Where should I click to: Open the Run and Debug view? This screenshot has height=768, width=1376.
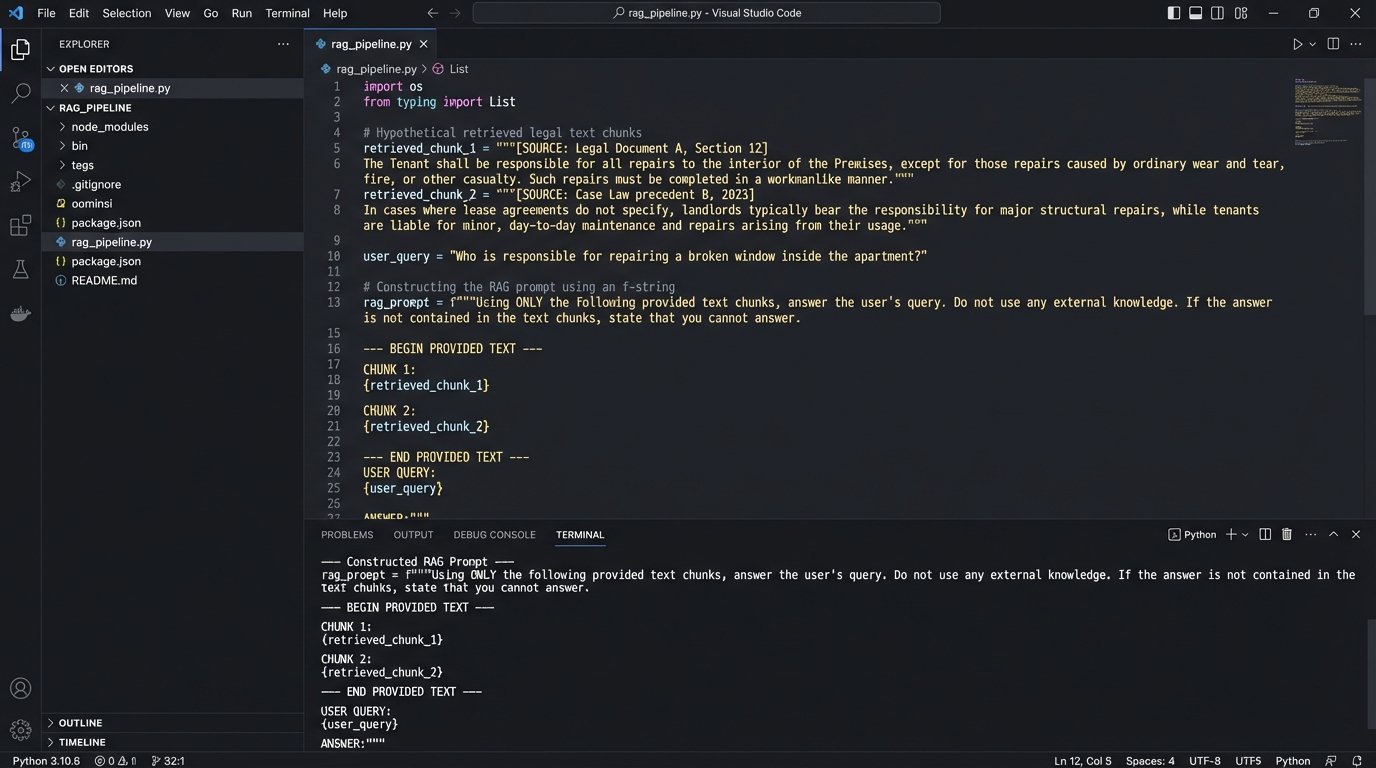click(x=20, y=182)
